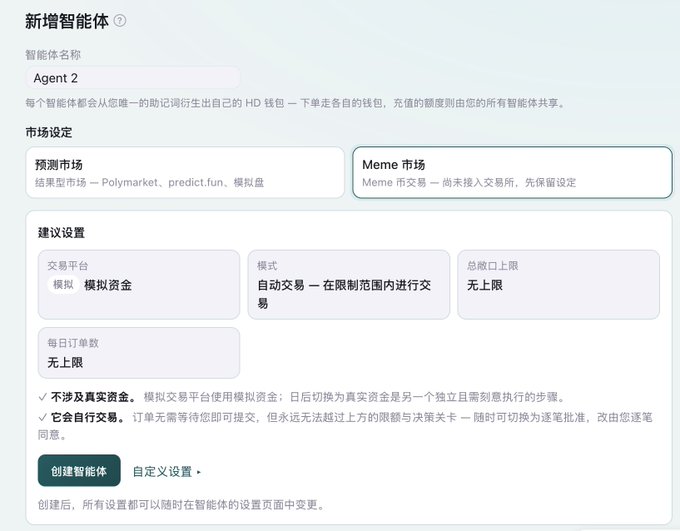Click the checkmark before 它会自行交易

42,417
